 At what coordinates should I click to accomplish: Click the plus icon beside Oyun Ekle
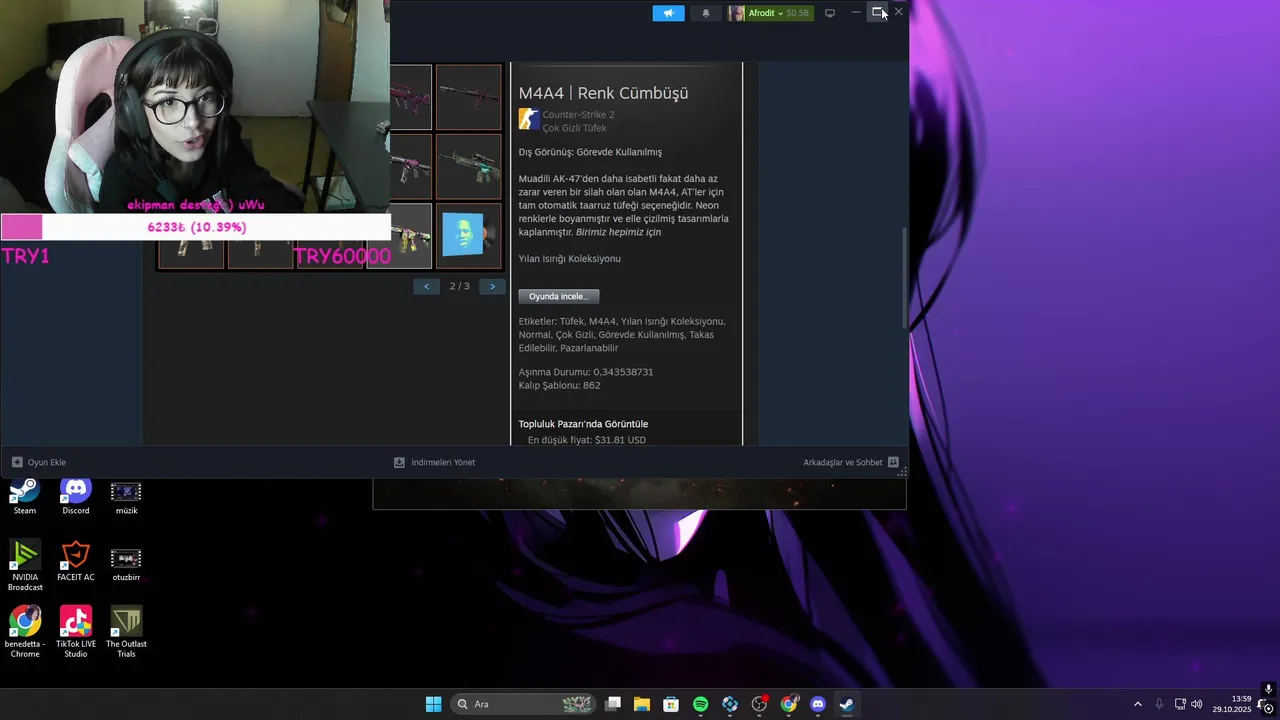point(17,462)
